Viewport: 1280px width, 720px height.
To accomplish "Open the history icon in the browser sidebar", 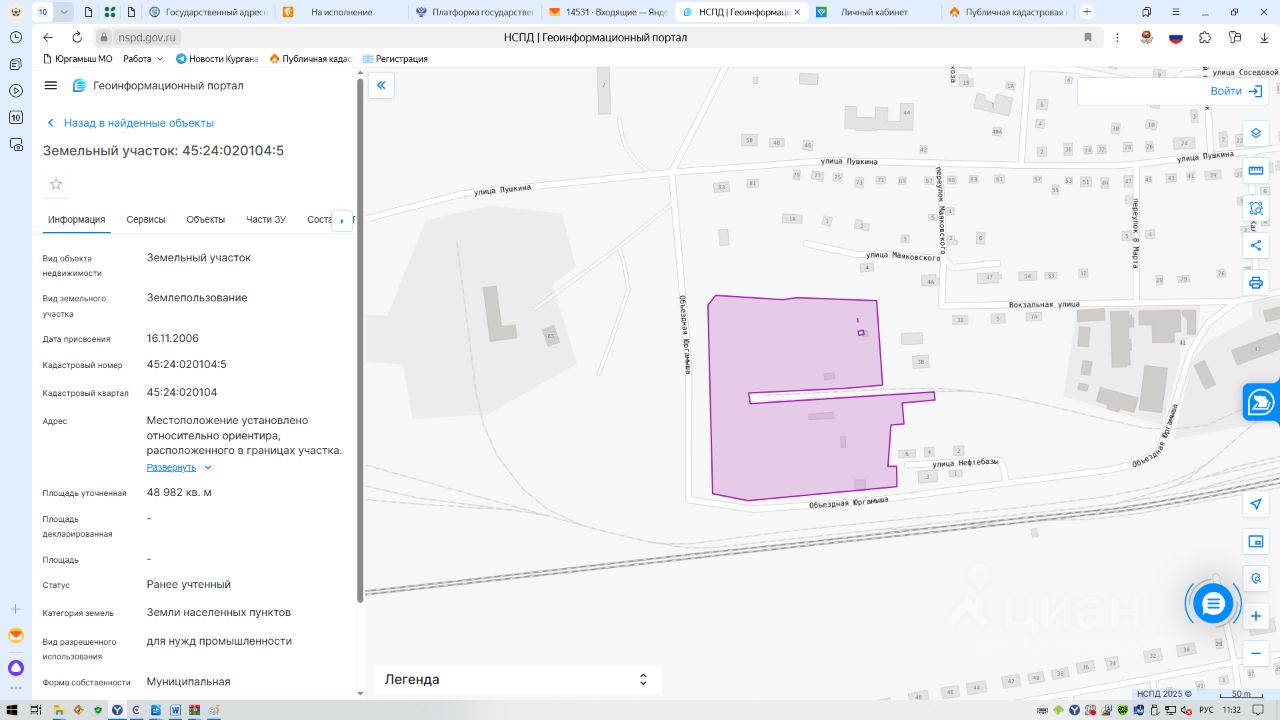I will [16, 37].
